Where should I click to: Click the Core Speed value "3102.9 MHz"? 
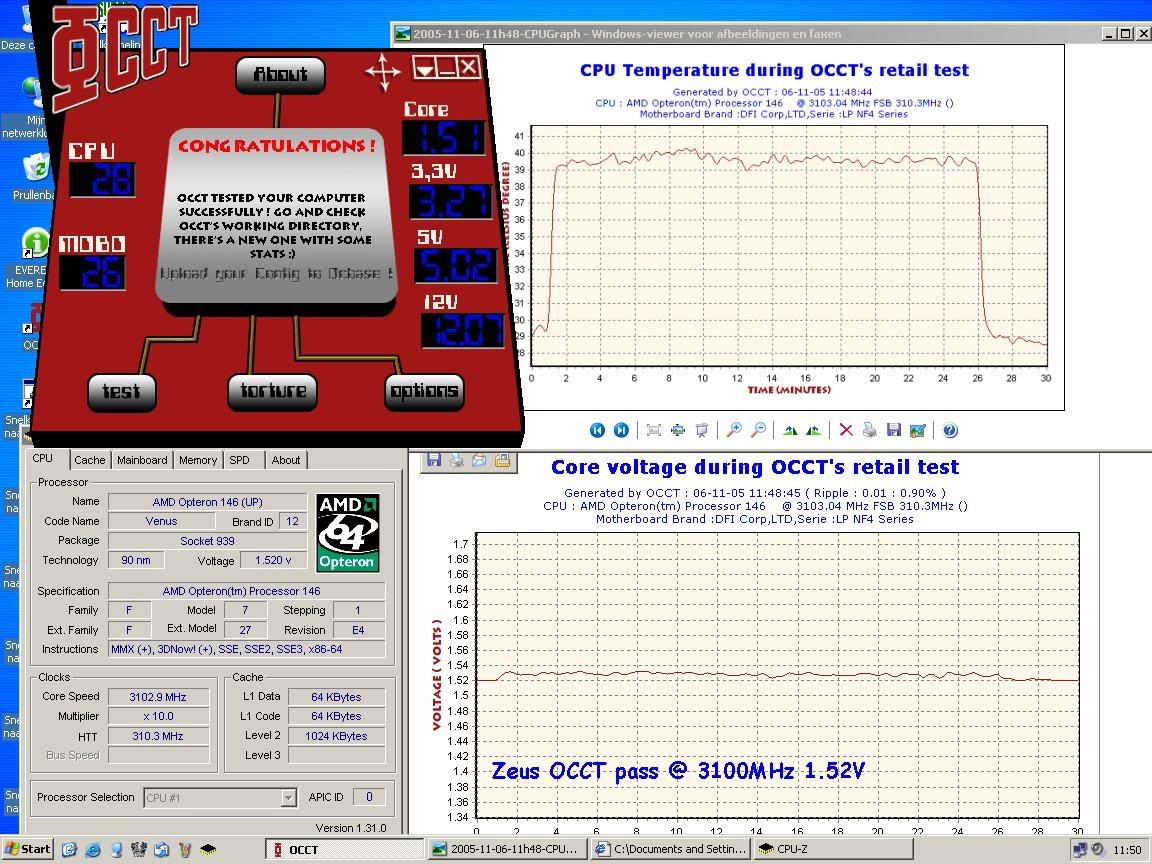[x=158, y=696]
